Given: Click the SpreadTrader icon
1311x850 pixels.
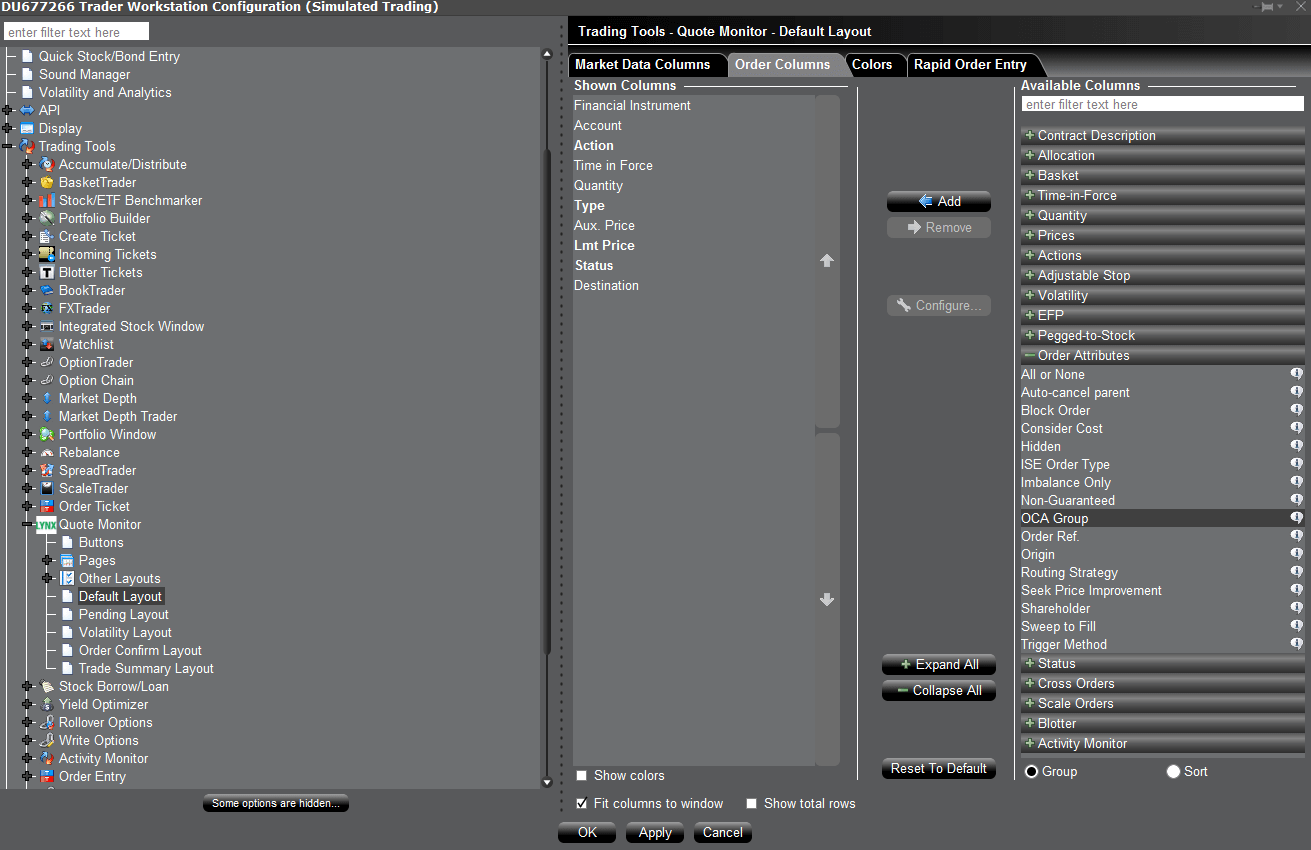Looking at the screenshot, I should point(46,470).
